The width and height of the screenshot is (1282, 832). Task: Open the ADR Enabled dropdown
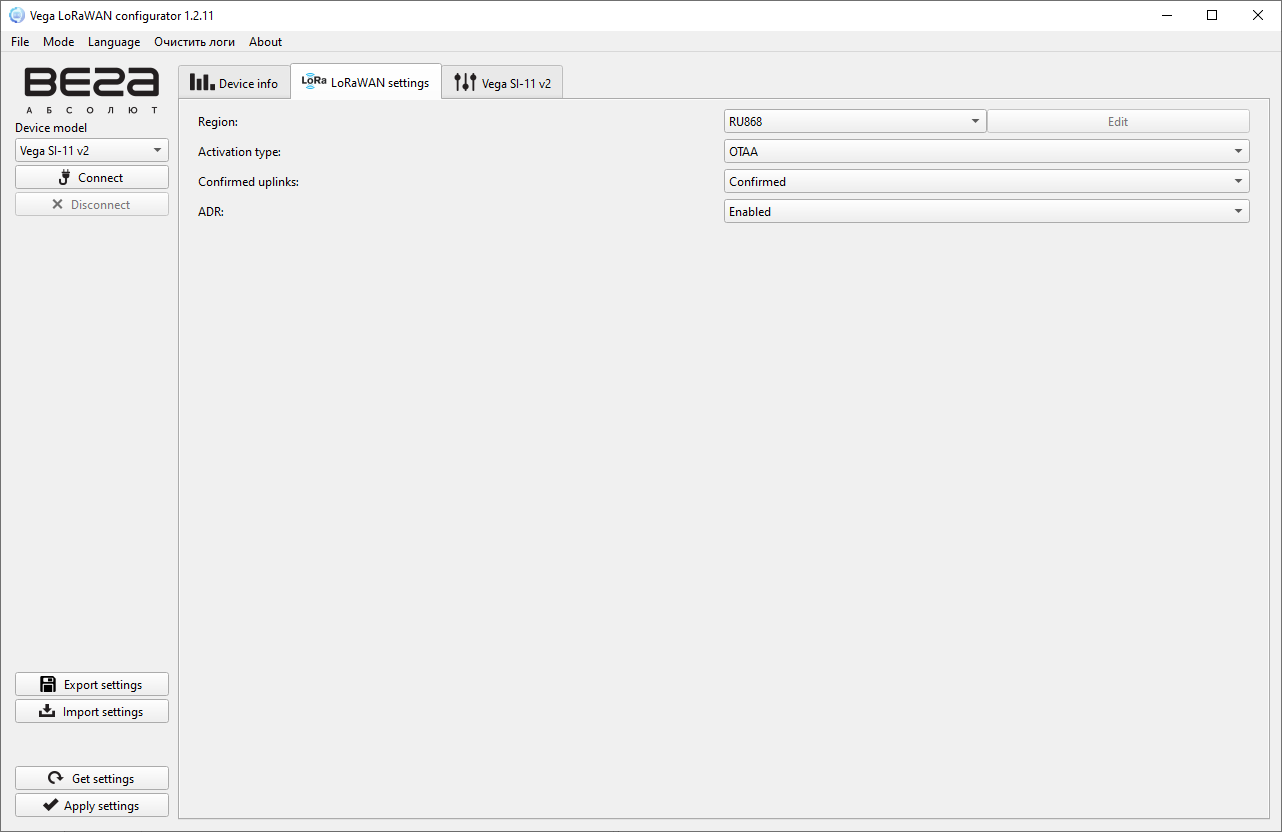986,211
